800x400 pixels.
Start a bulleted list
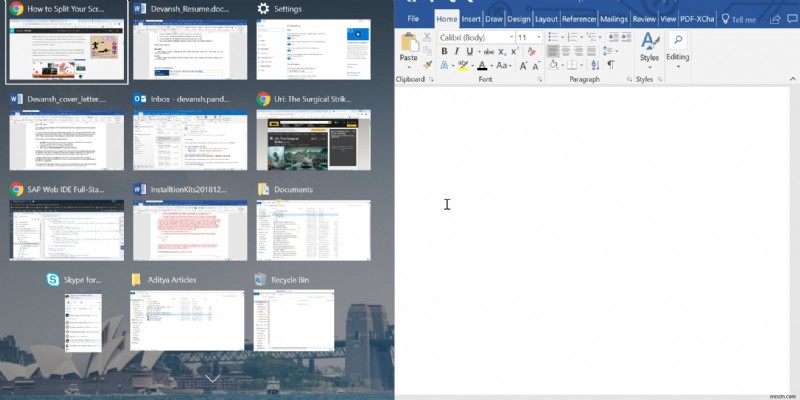pos(553,37)
